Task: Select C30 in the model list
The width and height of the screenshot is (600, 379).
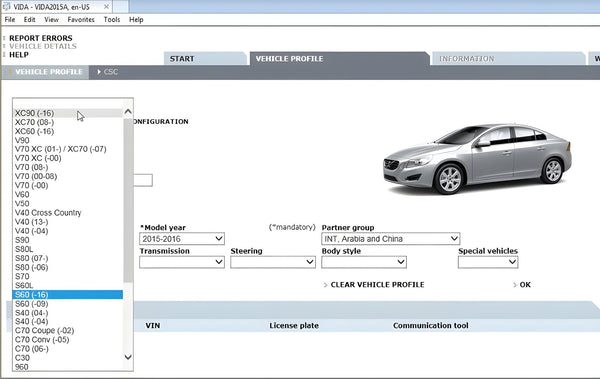Action: click(x=68, y=358)
